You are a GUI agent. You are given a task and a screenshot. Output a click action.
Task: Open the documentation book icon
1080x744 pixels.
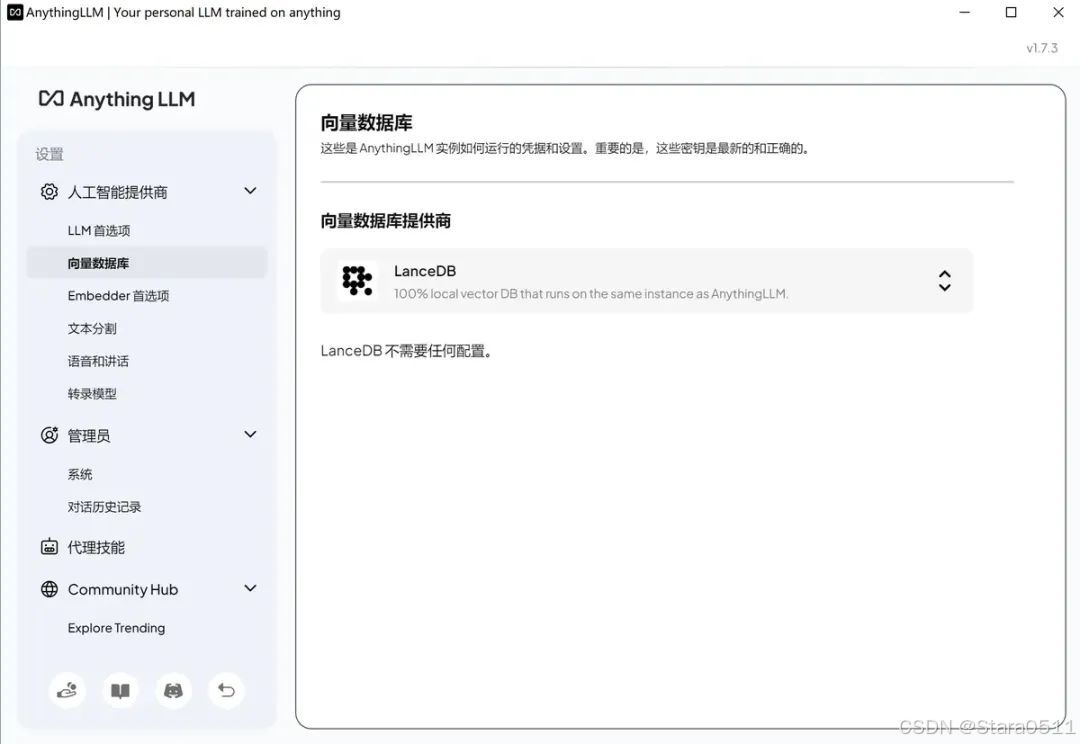120,690
